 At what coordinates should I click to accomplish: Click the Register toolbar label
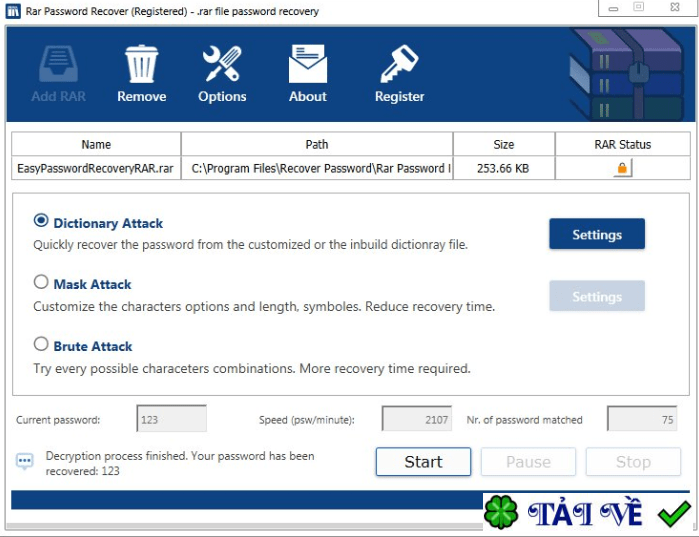399,96
